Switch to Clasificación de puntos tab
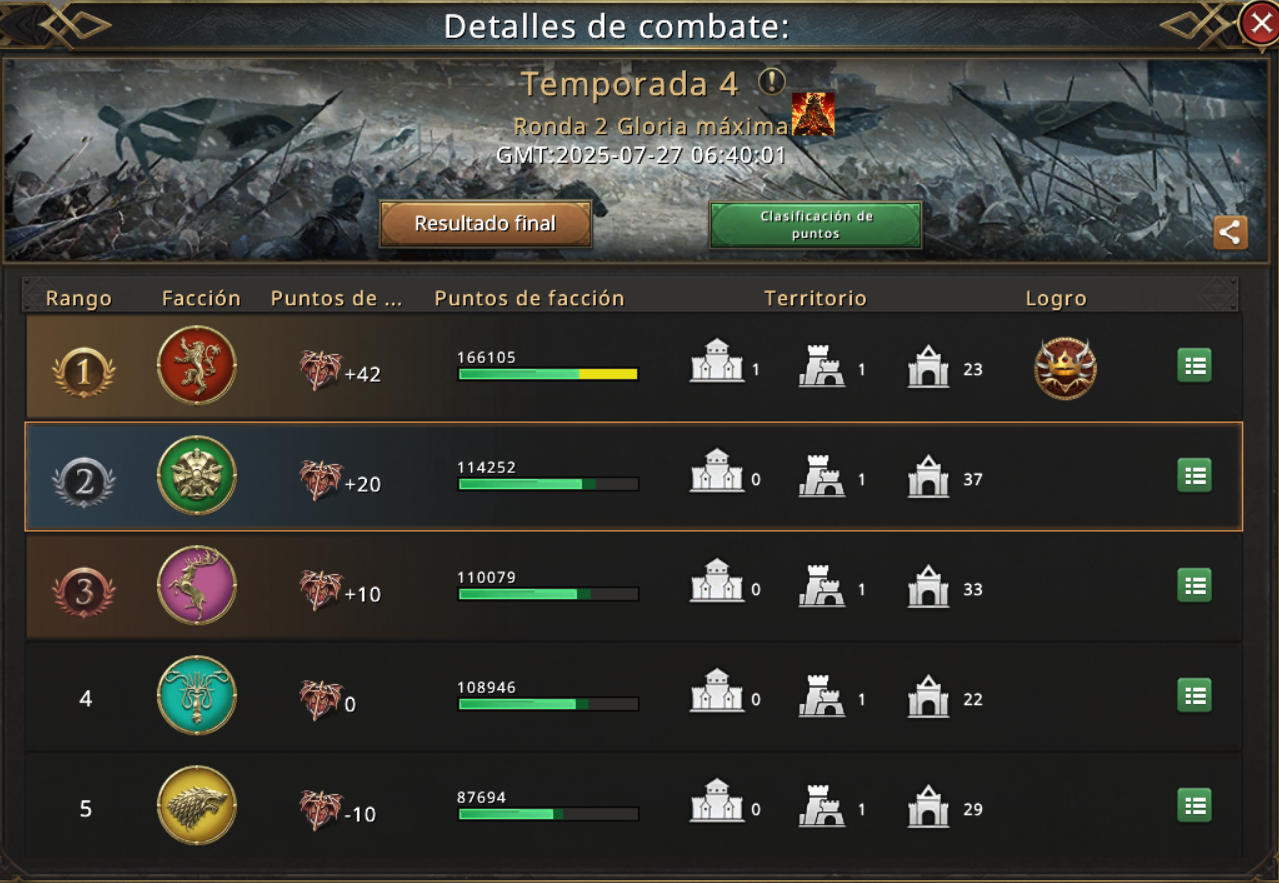The width and height of the screenshot is (1279, 883). click(816, 225)
